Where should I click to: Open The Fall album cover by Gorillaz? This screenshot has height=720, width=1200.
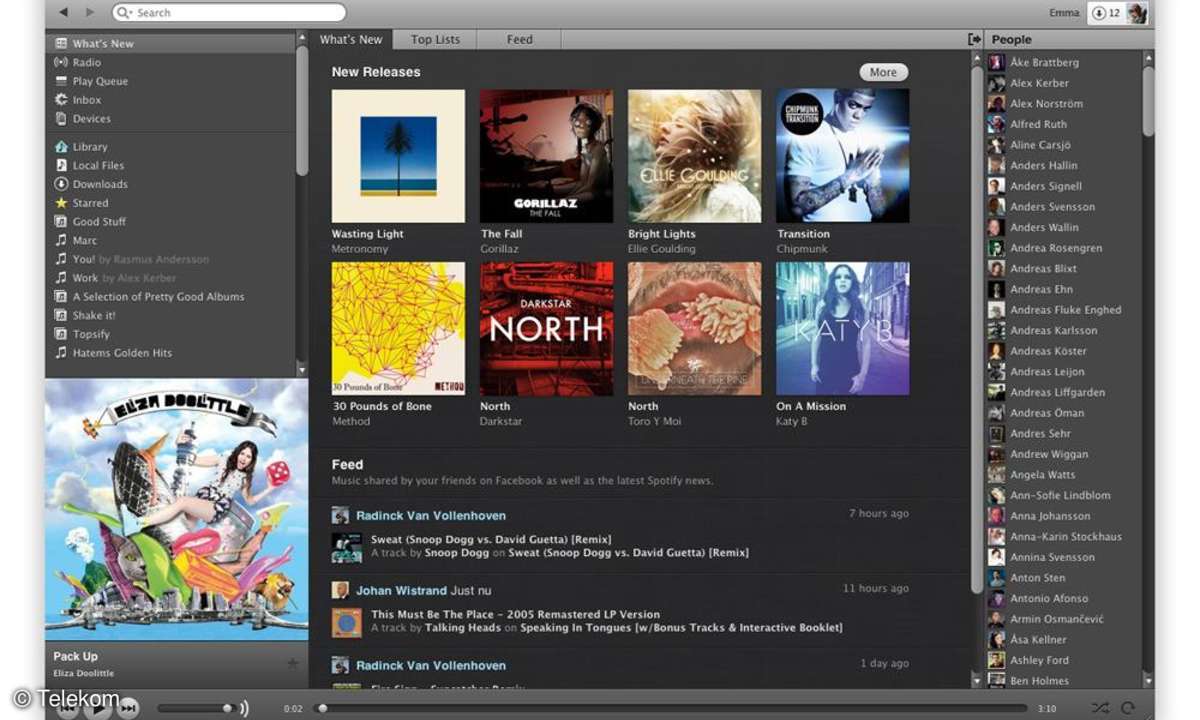click(546, 156)
